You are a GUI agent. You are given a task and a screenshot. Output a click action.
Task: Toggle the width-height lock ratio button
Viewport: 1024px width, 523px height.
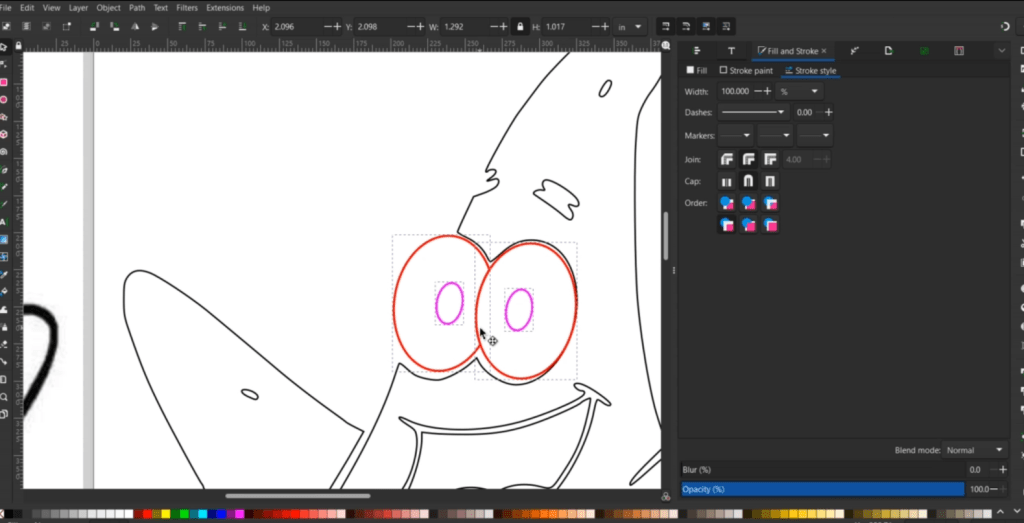[519, 26]
